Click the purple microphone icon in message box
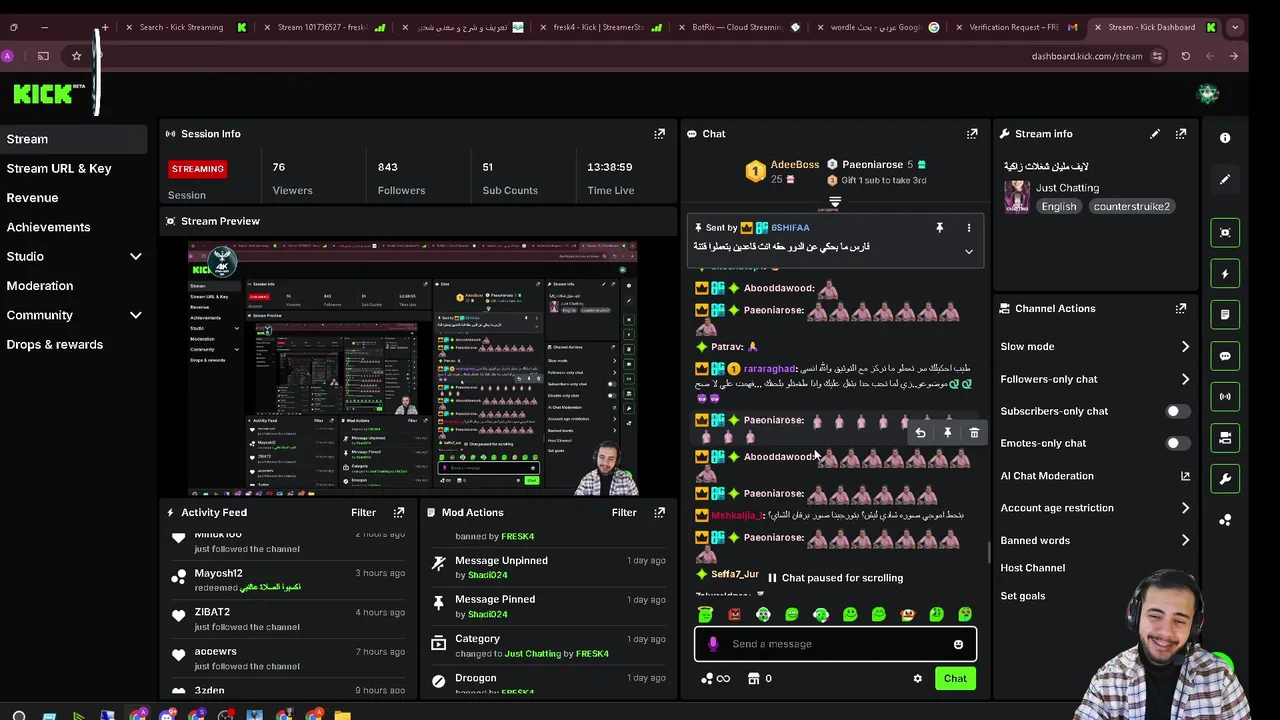 pos(713,645)
